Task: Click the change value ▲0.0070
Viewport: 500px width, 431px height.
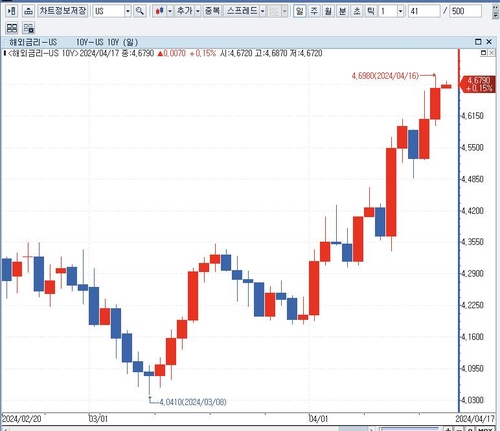Action: [171, 53]
